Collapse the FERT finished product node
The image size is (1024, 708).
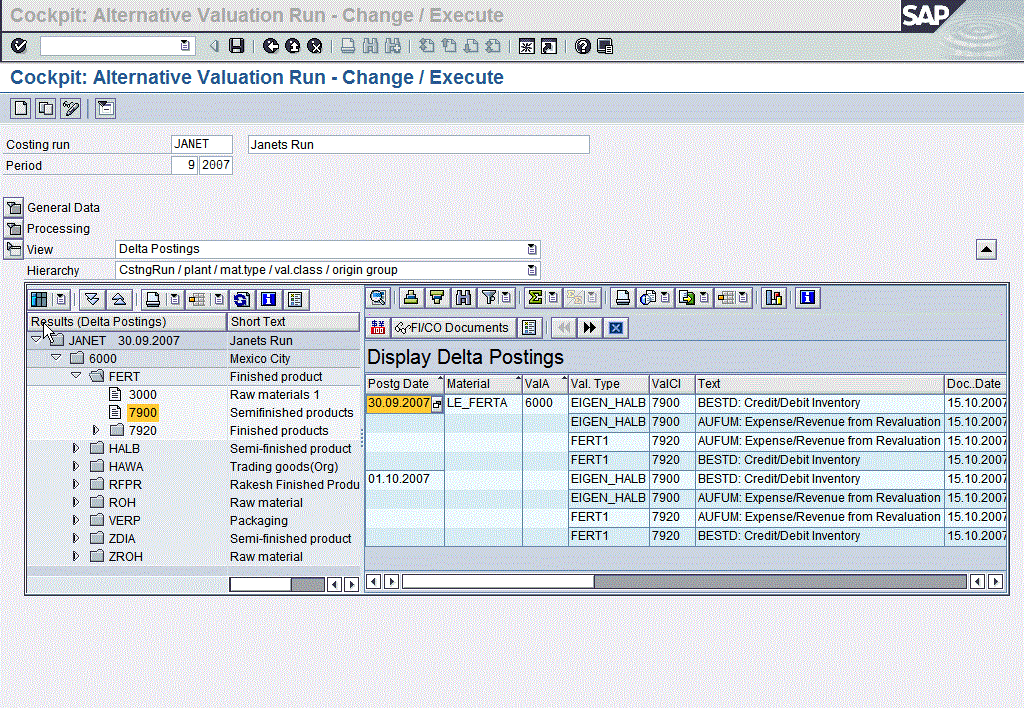pyautogui.click(x=76, y=377)
